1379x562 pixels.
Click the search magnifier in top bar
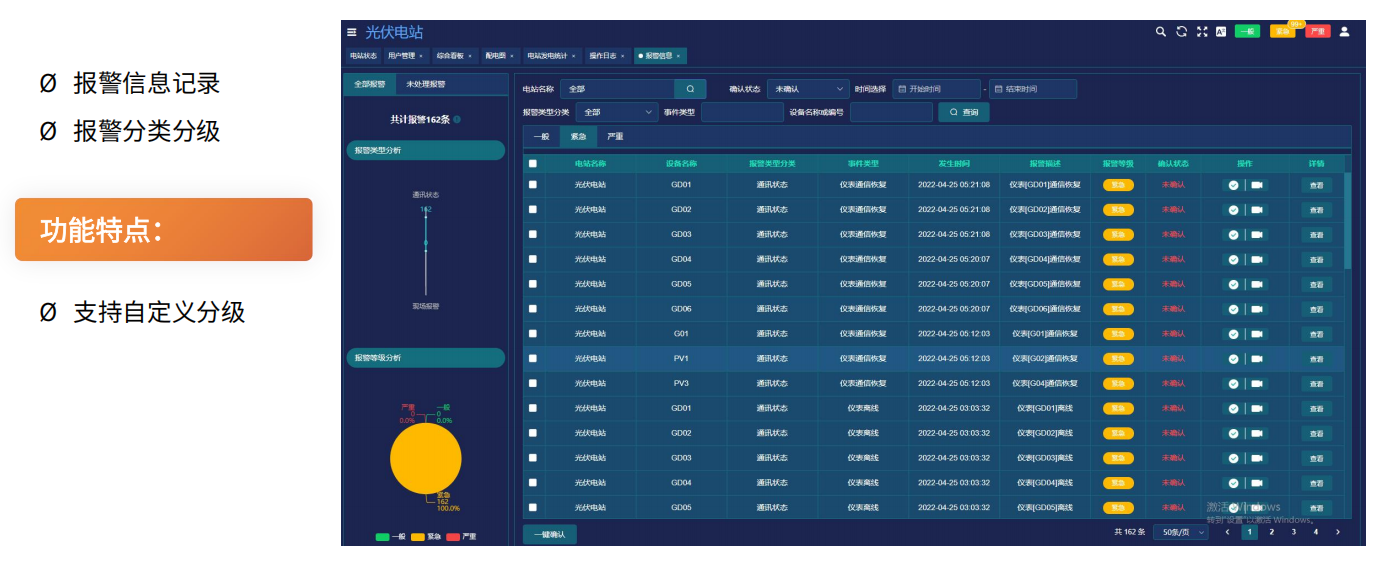(x=1161, y=32)
